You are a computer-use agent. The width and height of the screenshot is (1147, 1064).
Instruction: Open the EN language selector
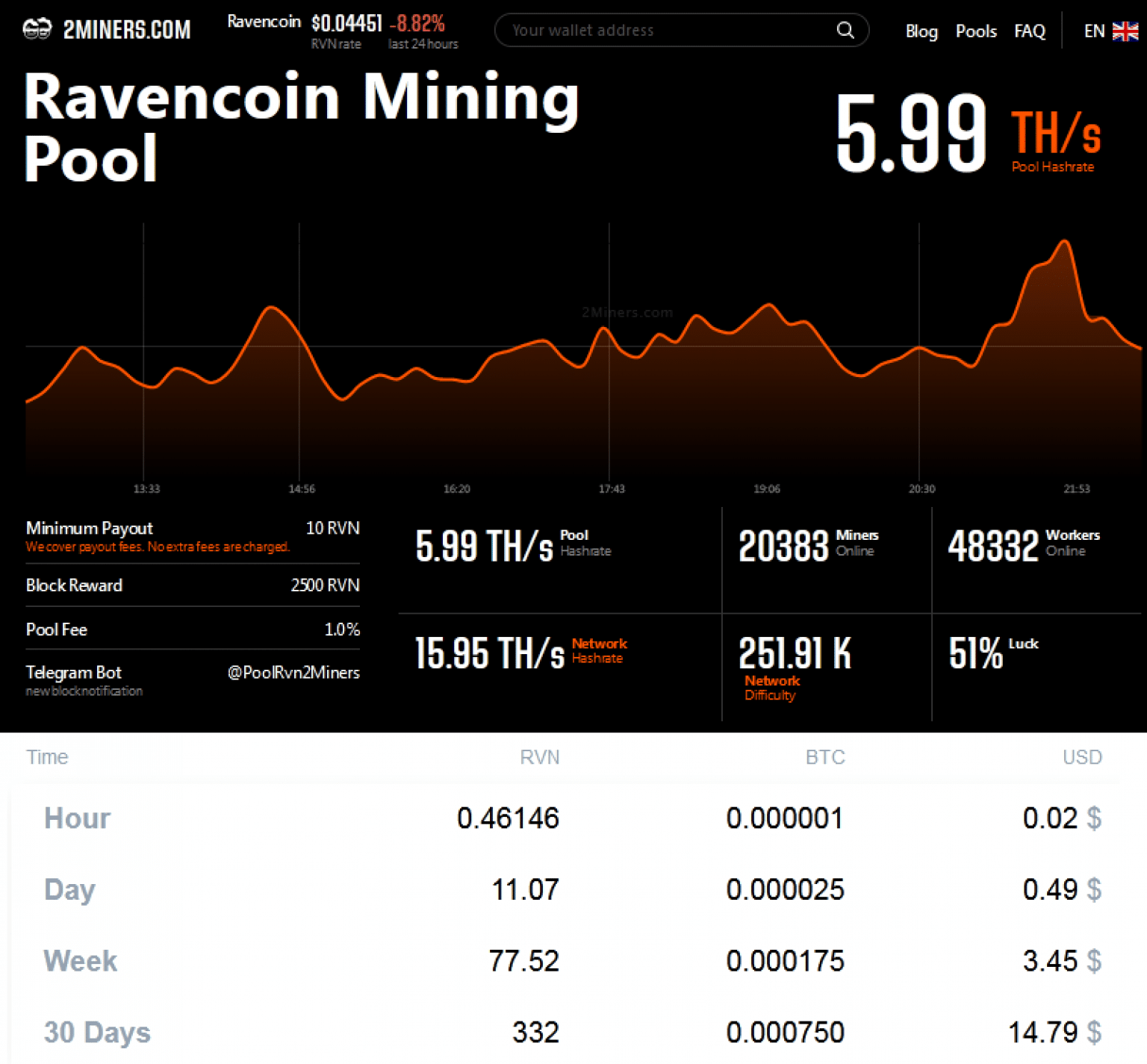[x=1094, y=31]
